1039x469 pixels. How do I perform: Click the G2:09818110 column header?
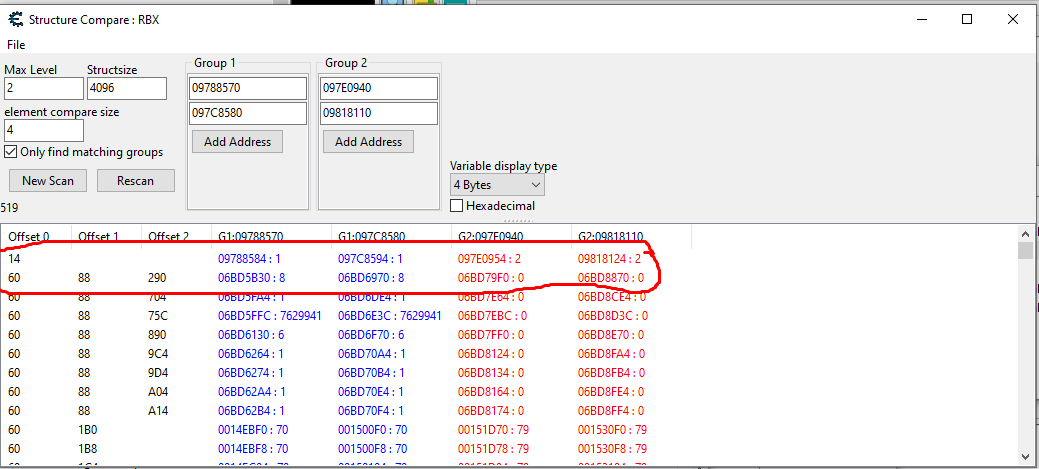point(631,236)
